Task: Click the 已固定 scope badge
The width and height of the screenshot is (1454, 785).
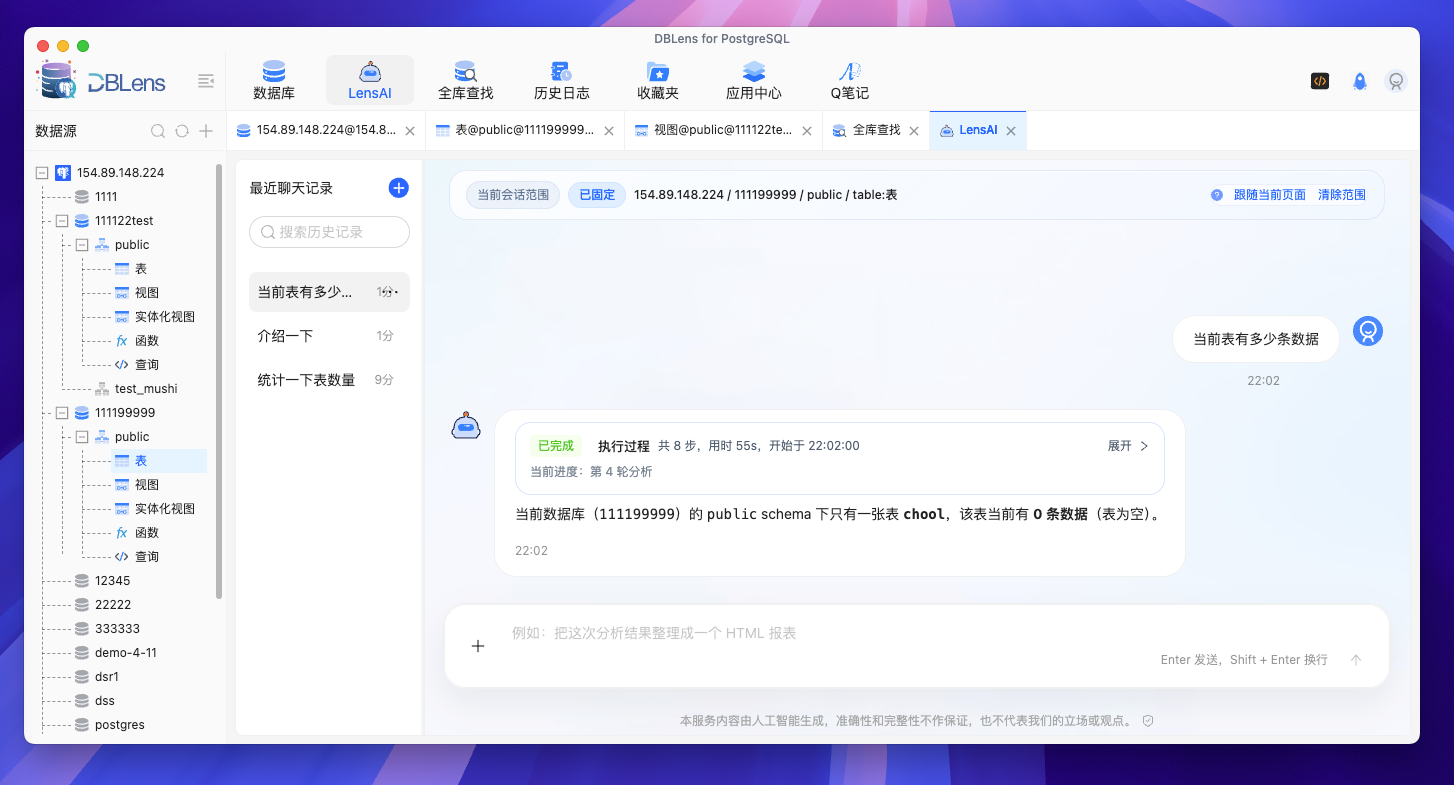Action: pos(597,195)
